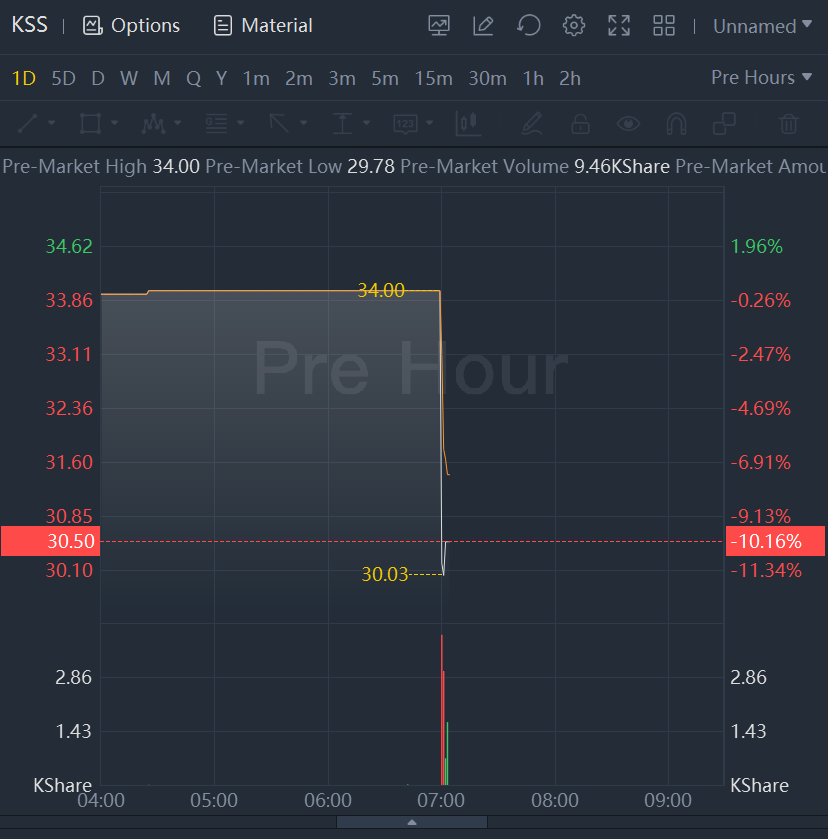The image size is (828, 839).
Task: Click the Material button
Action: [x=263, y=25]
